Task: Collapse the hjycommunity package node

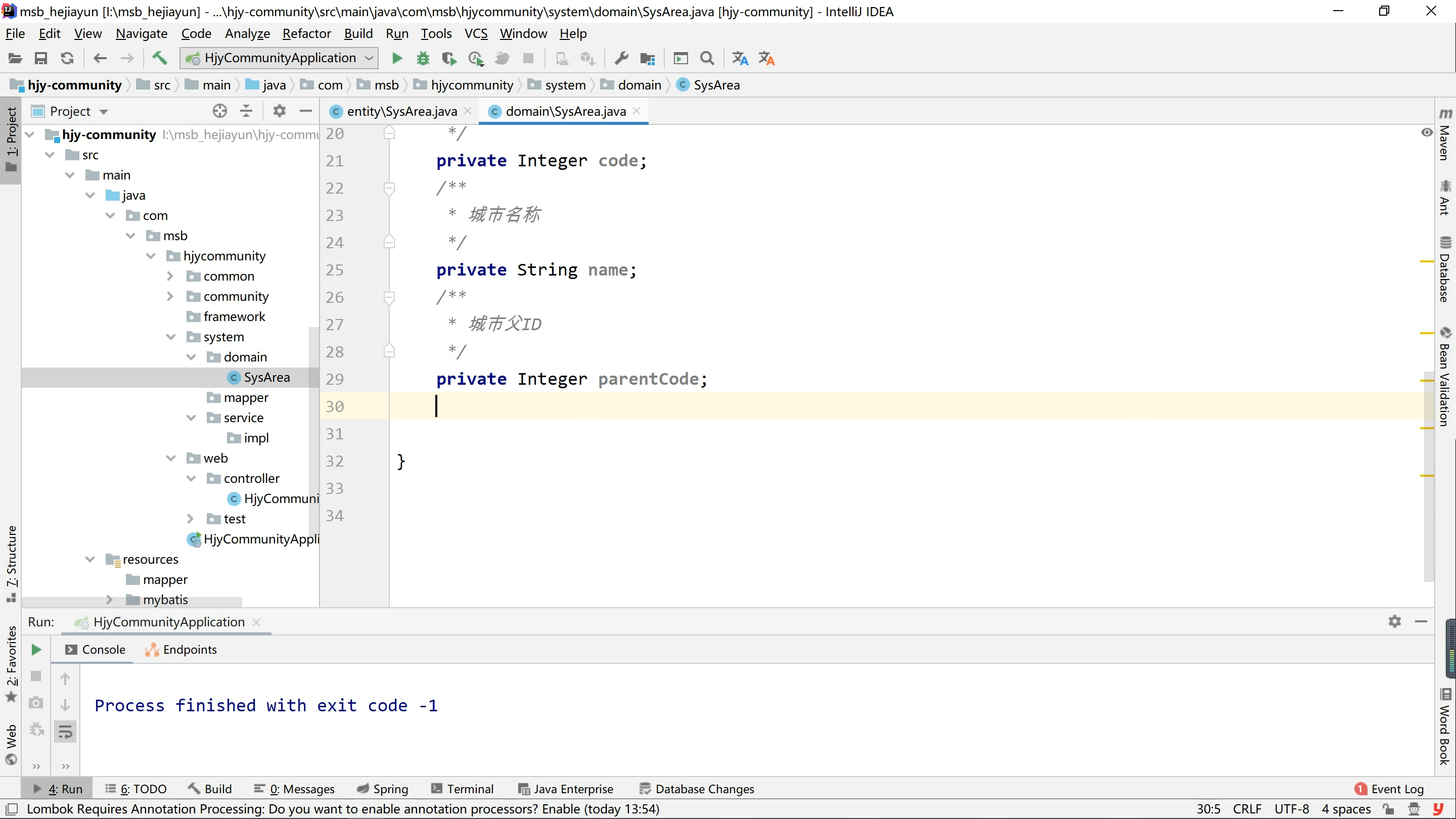Action: tap(151, 256)
